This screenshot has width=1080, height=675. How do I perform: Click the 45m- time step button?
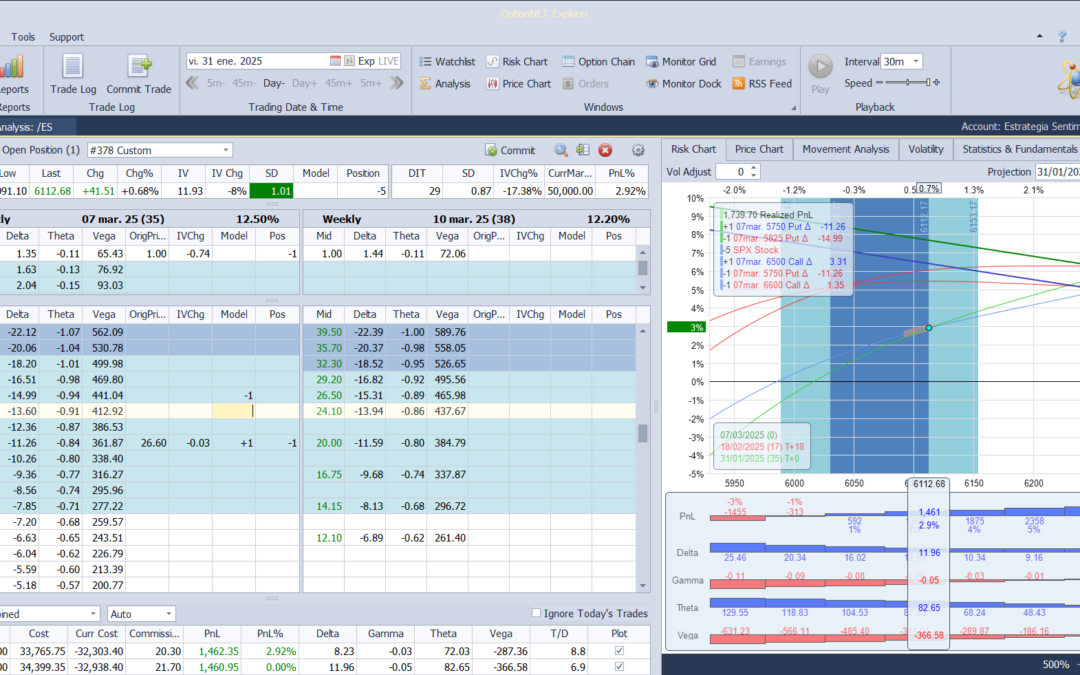point(244,83)
